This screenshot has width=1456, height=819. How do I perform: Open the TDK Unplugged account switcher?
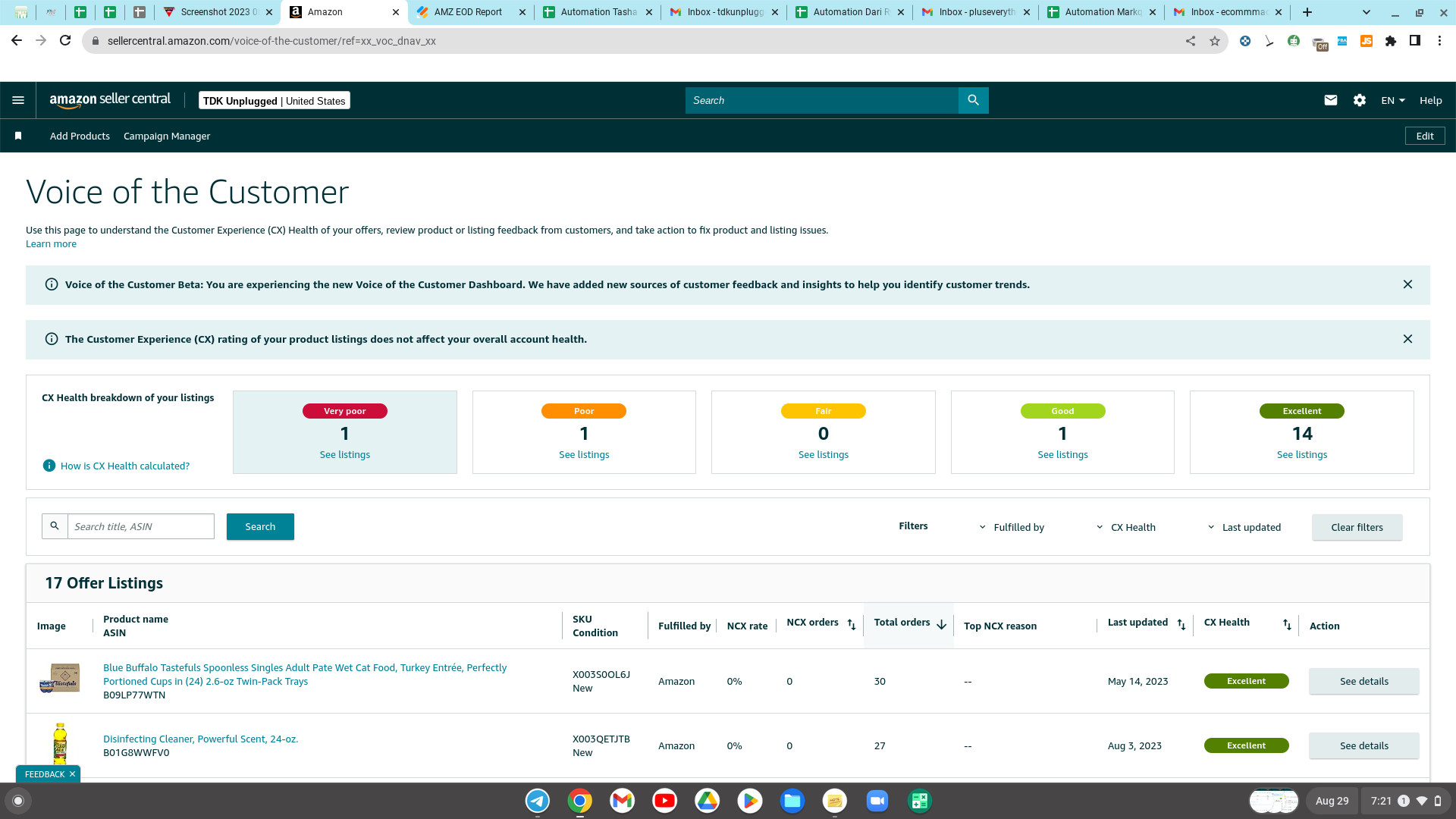275,101
